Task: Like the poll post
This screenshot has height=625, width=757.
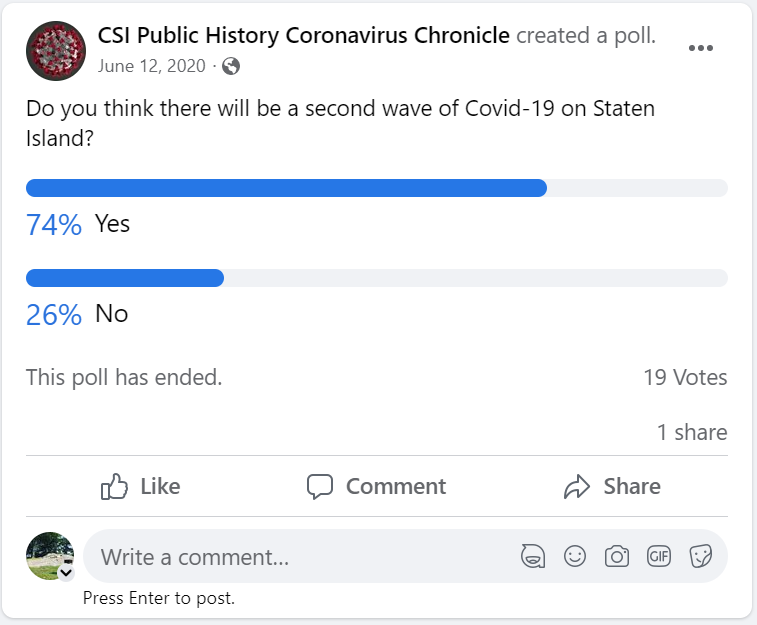Action: [141, 487]
